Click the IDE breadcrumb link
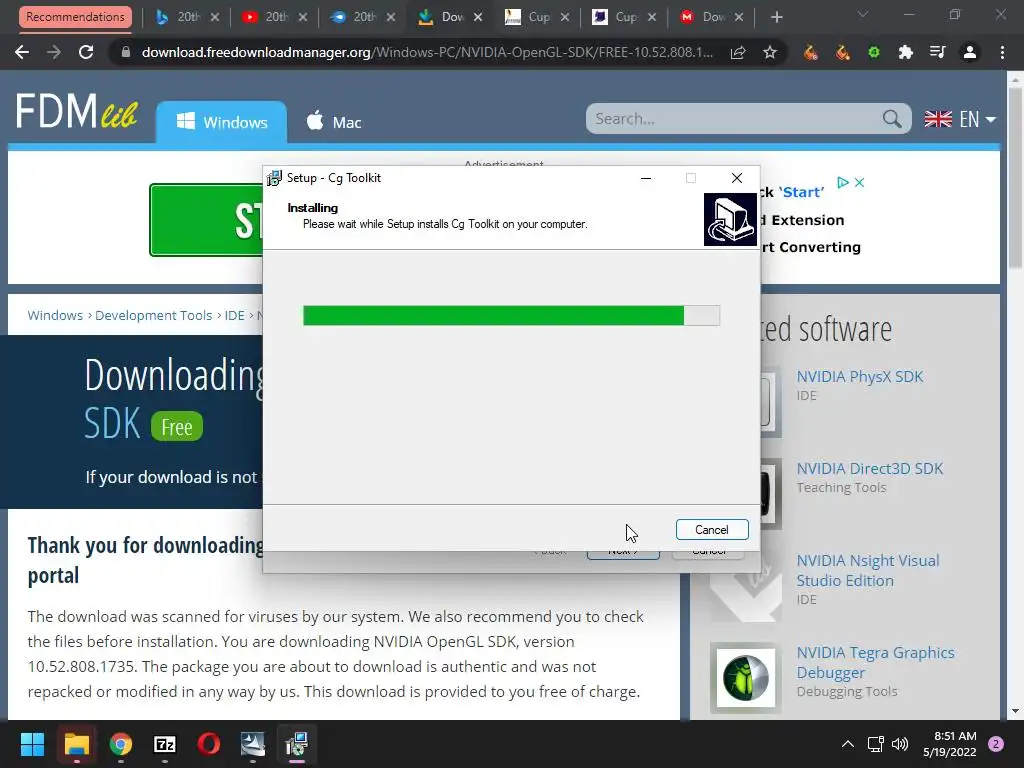The width and height of the screenshot is (1024, 768). (x=234, y=315)
